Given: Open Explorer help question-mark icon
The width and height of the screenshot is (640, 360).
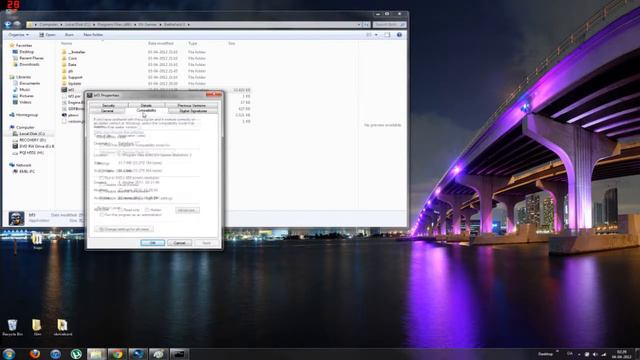Looking at the screenshot, I should (x=399, y=35).
